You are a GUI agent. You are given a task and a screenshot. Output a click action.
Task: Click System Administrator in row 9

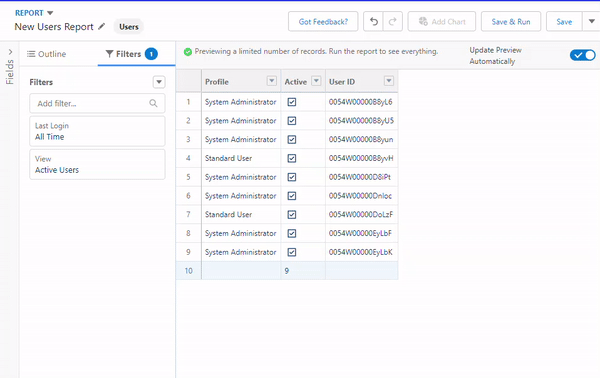tap(240, 252)
